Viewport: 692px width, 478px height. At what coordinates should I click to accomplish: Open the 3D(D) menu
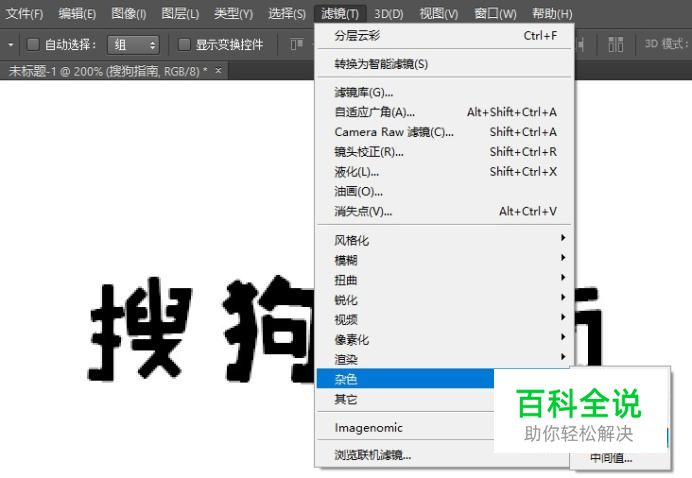[x=388, y=14]
